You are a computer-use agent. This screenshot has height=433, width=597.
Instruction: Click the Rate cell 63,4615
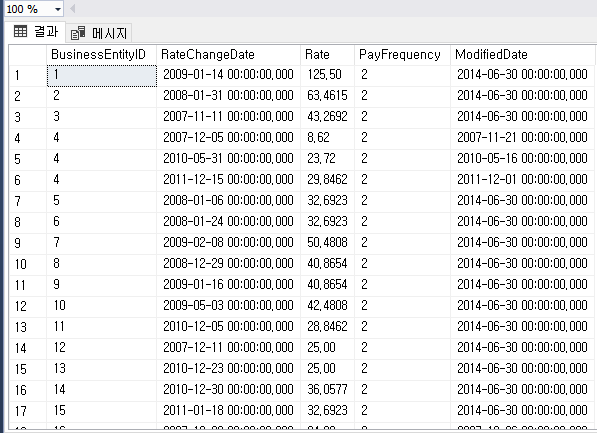[327, 96]
